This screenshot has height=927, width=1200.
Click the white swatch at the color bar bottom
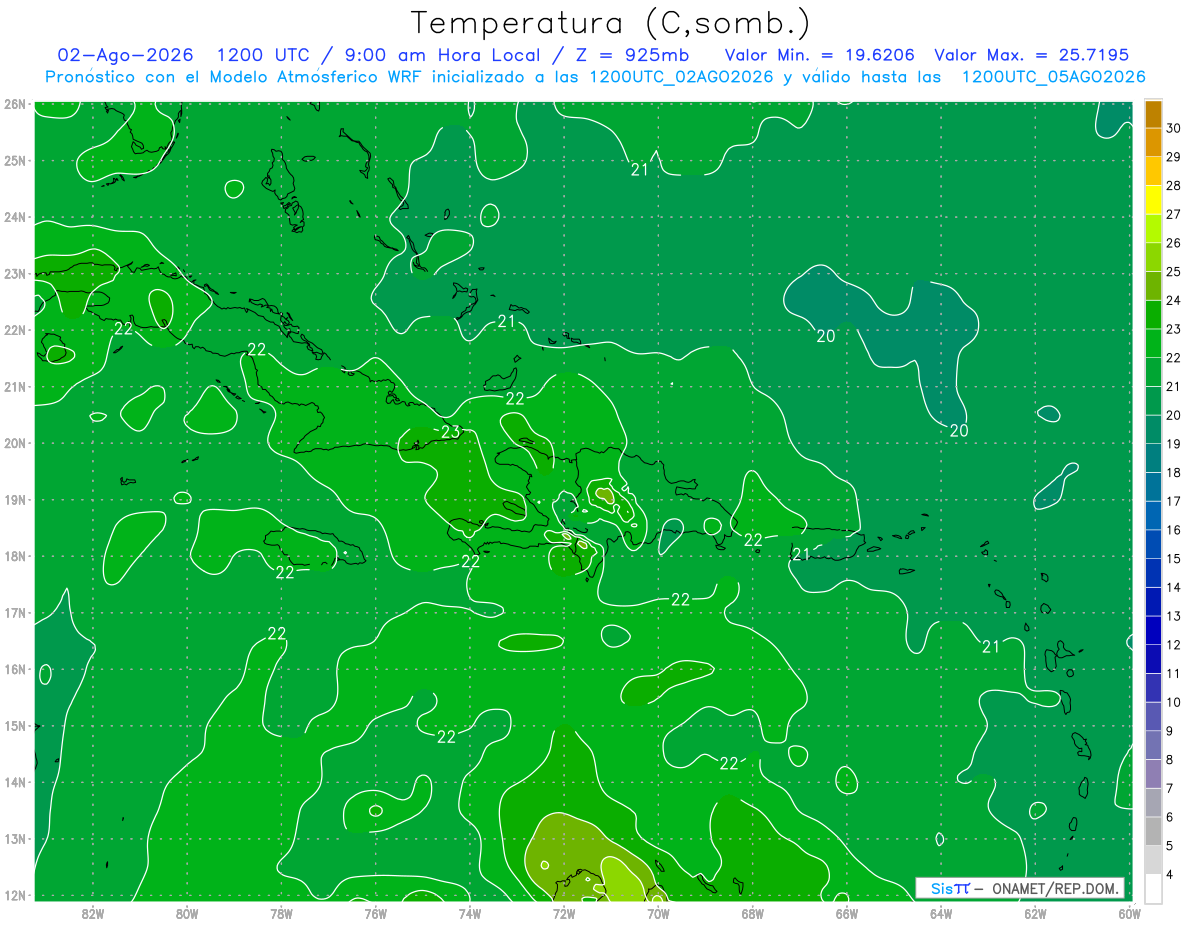point(1153,888)
